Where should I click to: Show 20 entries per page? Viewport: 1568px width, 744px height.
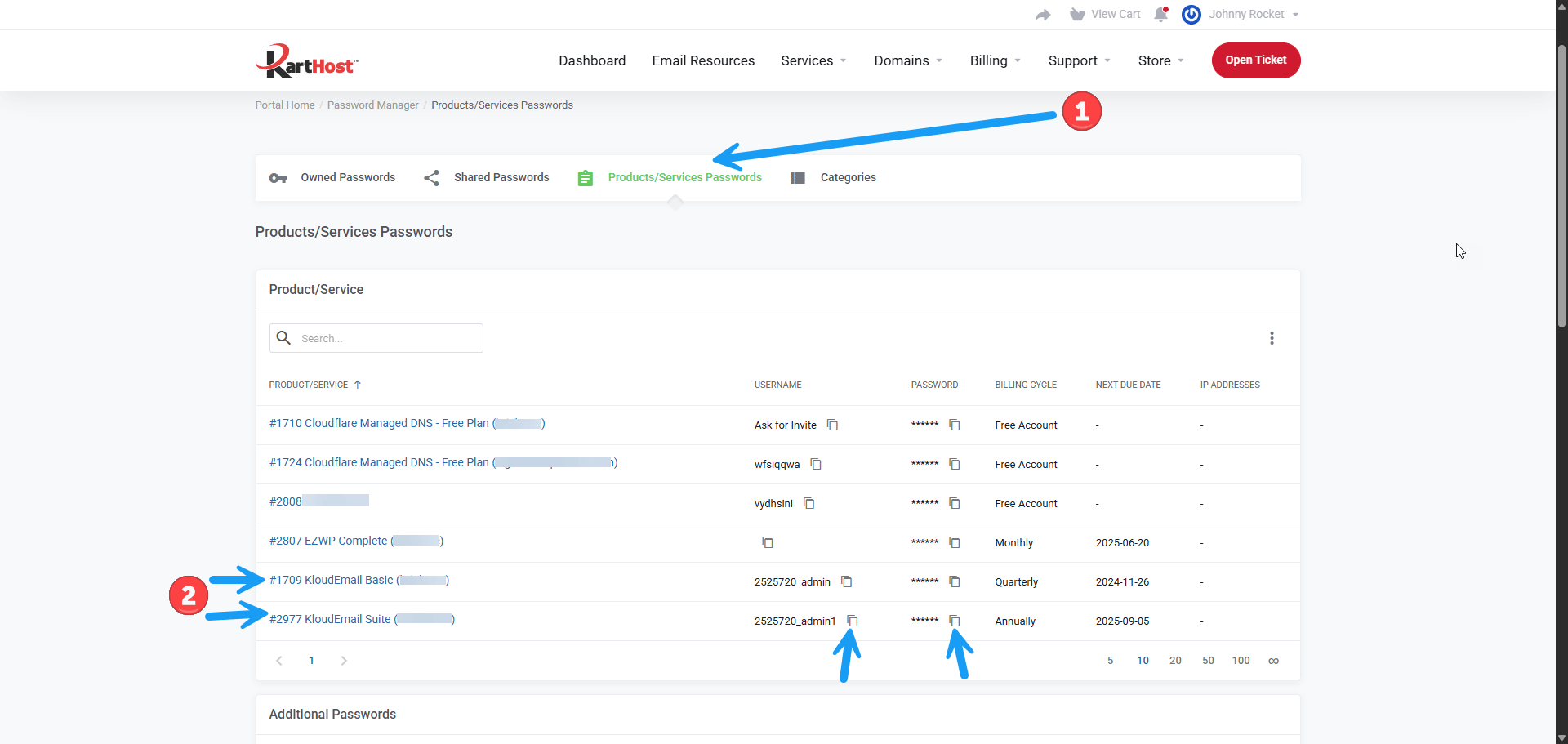(1175, 661)
